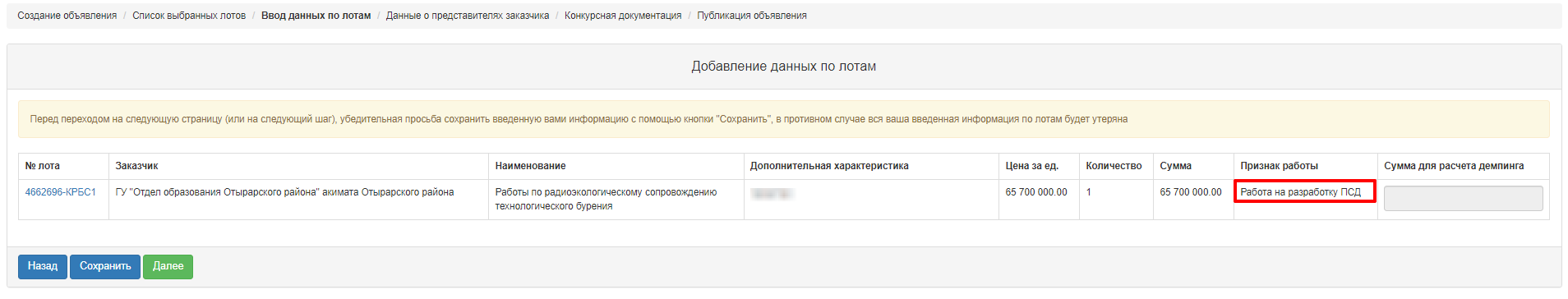
Task: Click the lot name Работы по радиоэкологическому сопровождению
Action: (x=606, y=192)
